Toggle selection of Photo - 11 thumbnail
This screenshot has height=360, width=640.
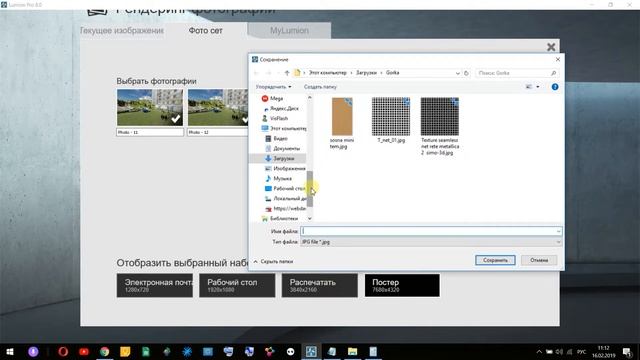[150, 108]
